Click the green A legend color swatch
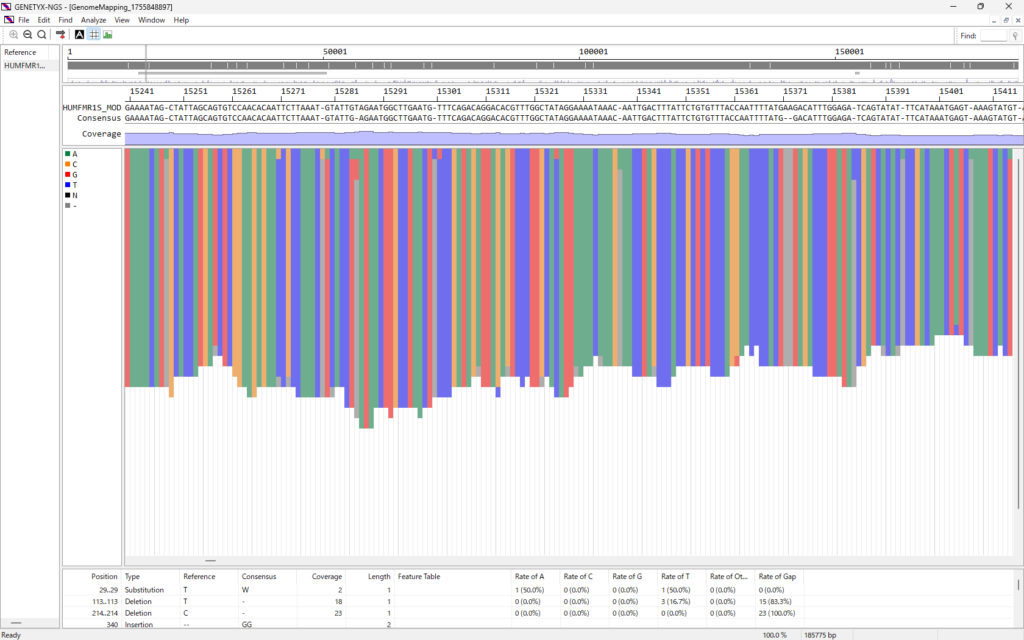 pos(67,153)
